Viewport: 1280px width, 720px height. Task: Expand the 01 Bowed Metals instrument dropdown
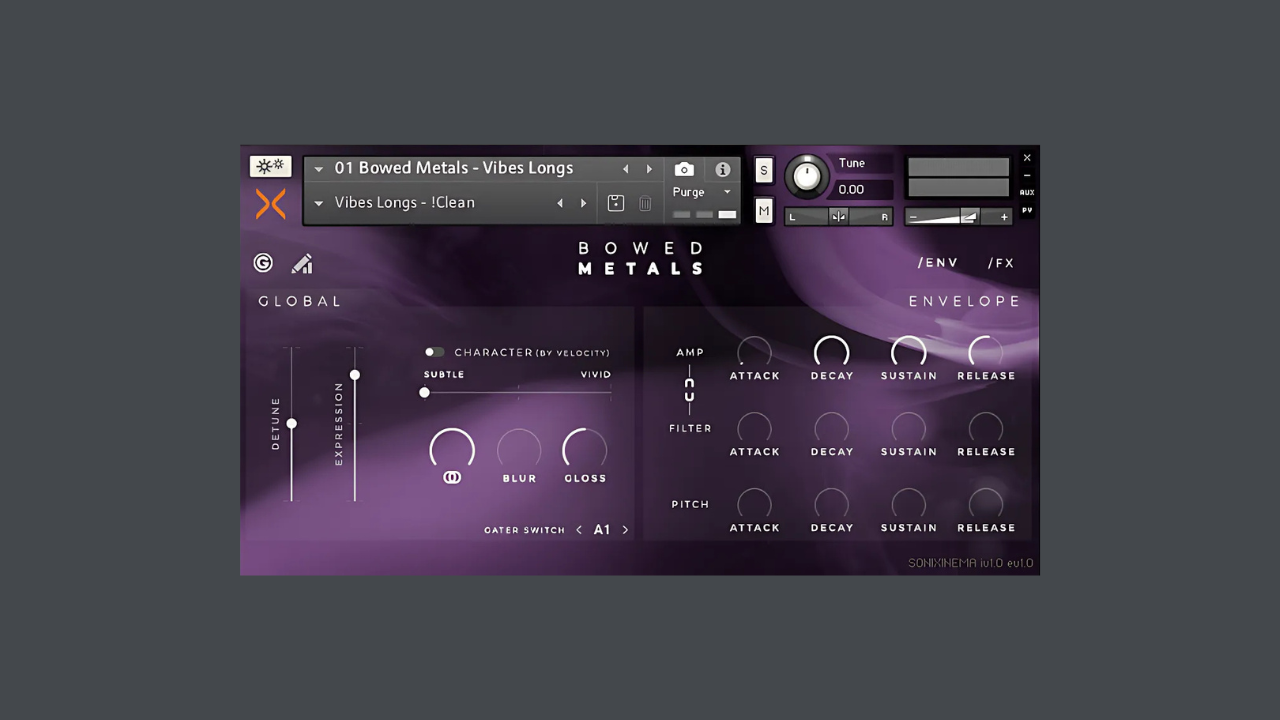(319, 169)
